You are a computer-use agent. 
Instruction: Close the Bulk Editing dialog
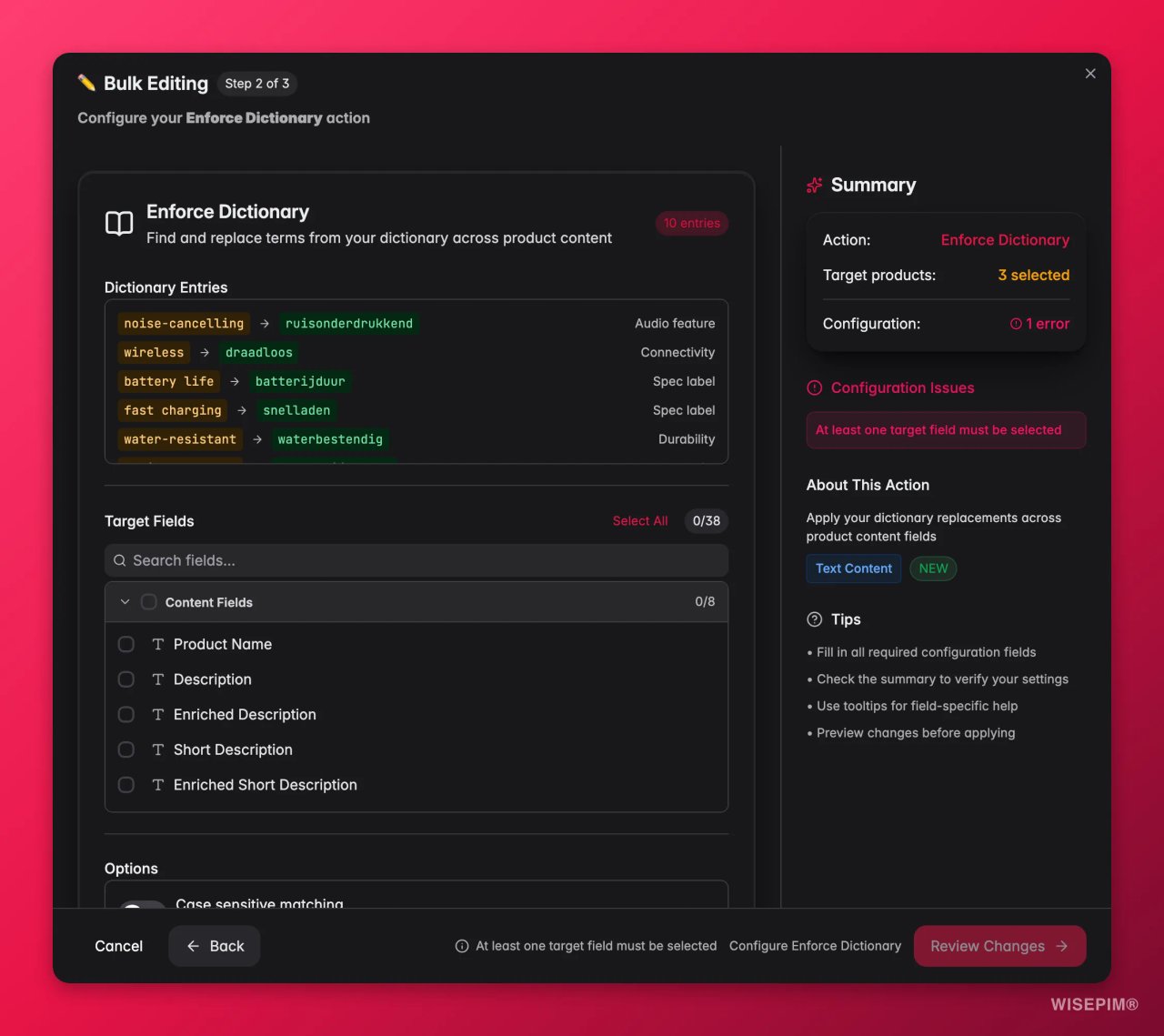(x=1090, y=74)
